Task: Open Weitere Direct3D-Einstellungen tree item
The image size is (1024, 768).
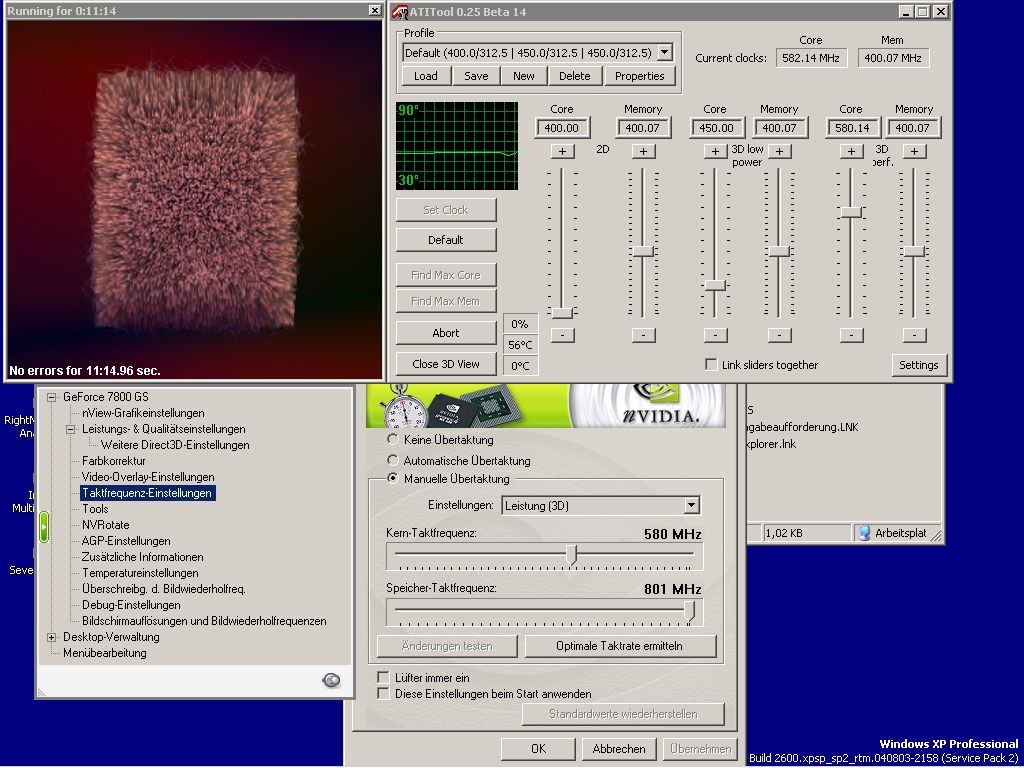Action: tap(175, 445)
